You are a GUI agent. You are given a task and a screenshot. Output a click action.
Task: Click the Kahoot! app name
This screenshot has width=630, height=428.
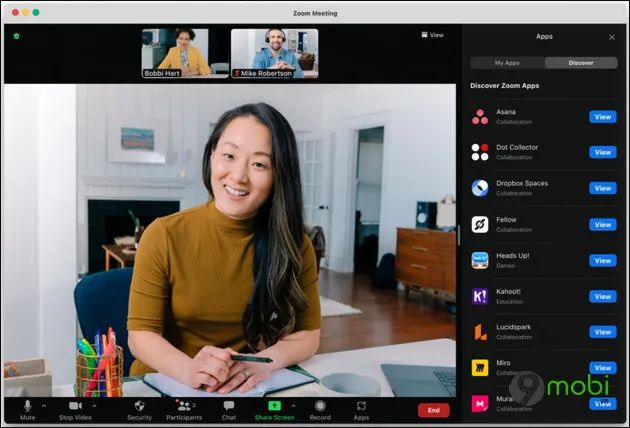point(508,291)
